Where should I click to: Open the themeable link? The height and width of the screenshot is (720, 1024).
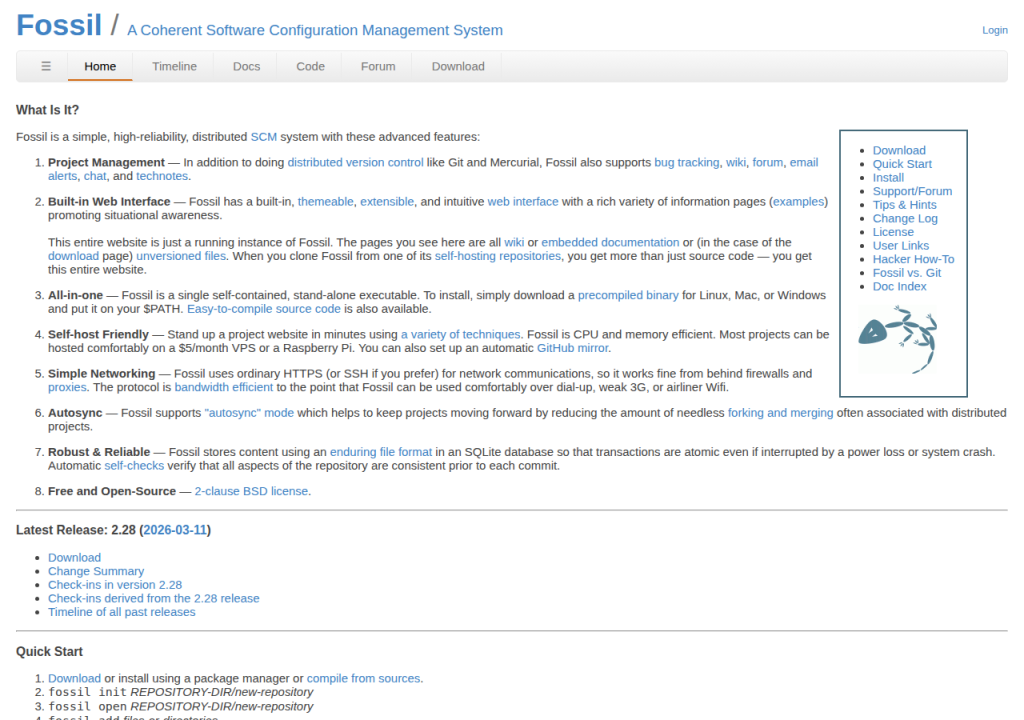click(325, 201)
